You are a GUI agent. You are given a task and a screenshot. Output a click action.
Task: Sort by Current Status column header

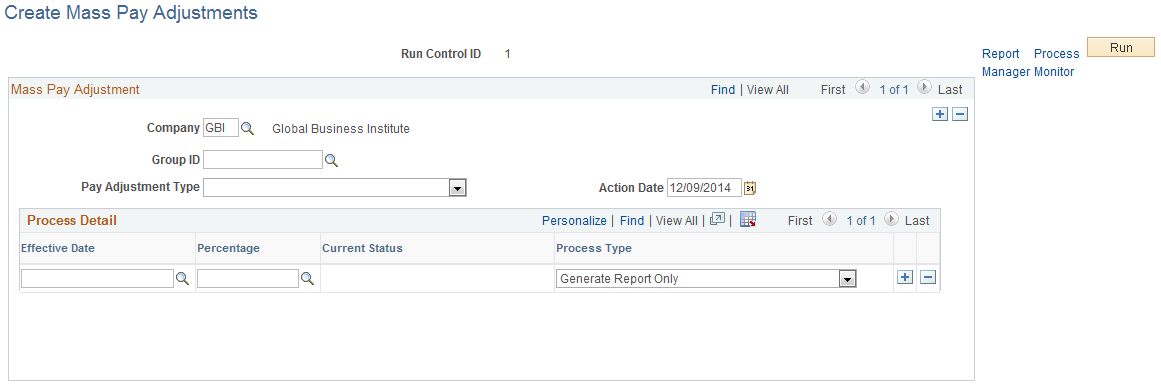coord(362,248)
